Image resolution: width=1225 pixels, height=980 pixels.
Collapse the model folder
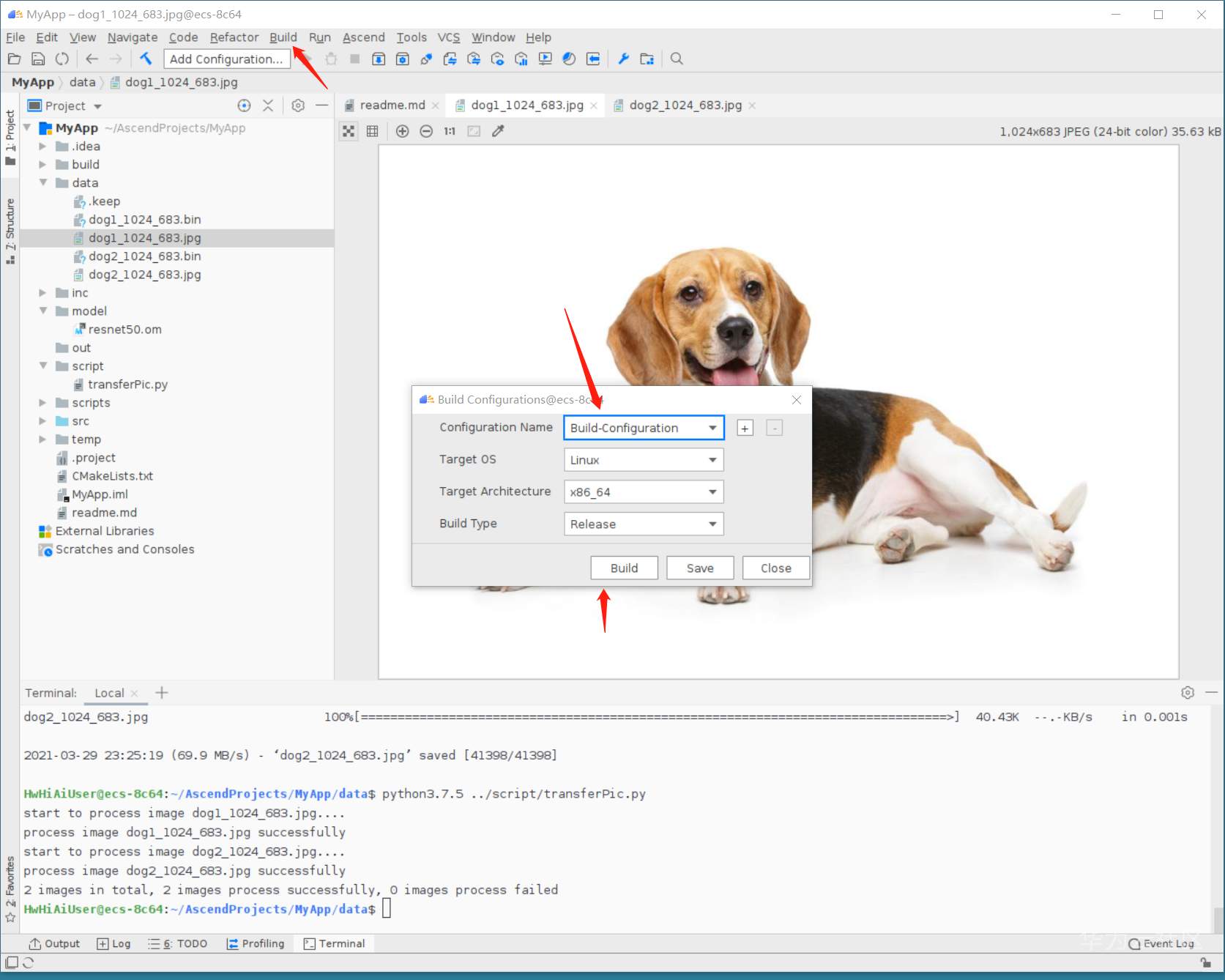[x=43, y=311]
